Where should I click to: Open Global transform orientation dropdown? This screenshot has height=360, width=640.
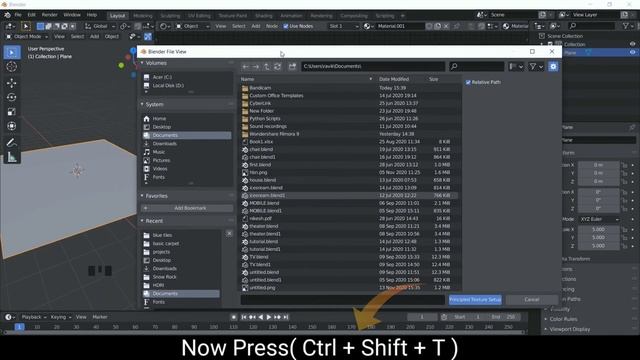(100, 26)
